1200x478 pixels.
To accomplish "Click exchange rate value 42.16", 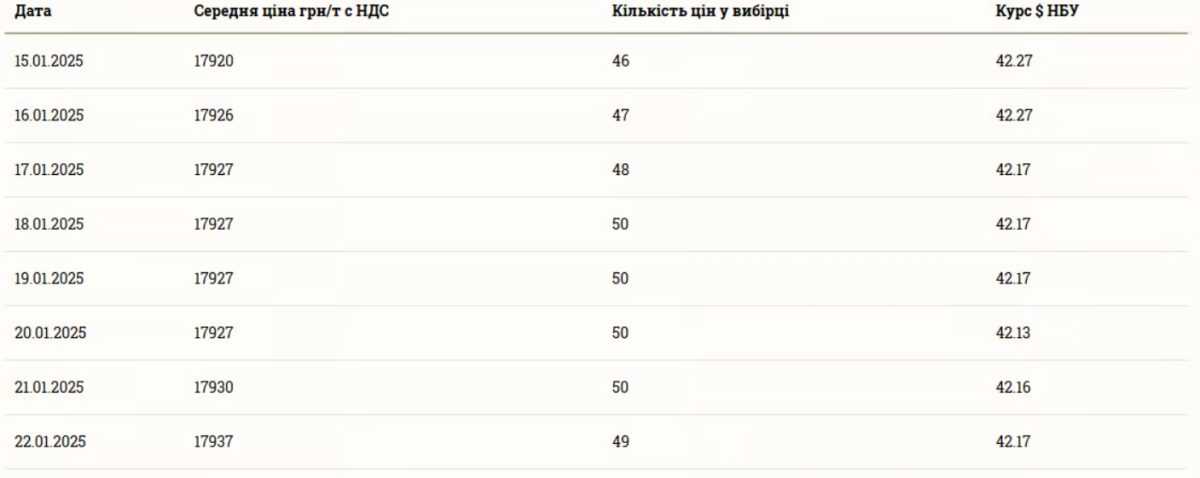I will (x=1013, y=387).
